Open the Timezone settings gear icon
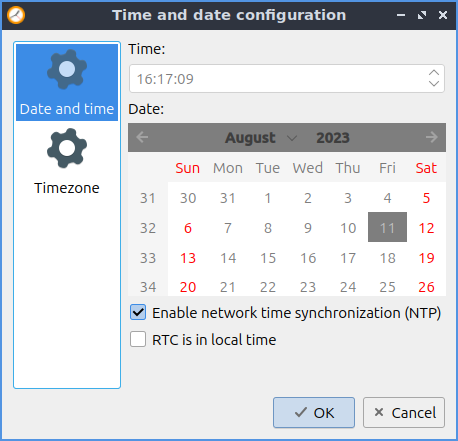The width and height of the screenshot is (458, 441). click(x=67, y=148)
